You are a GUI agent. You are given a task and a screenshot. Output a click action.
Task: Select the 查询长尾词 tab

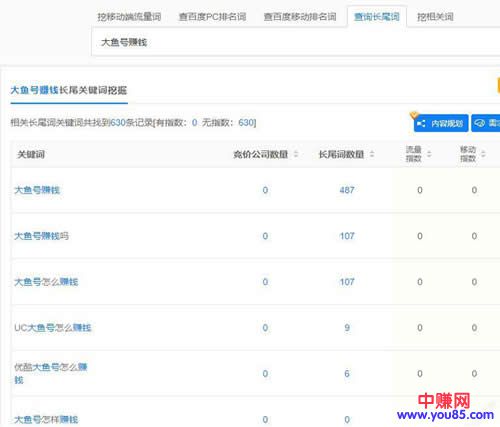pos(377,17)
